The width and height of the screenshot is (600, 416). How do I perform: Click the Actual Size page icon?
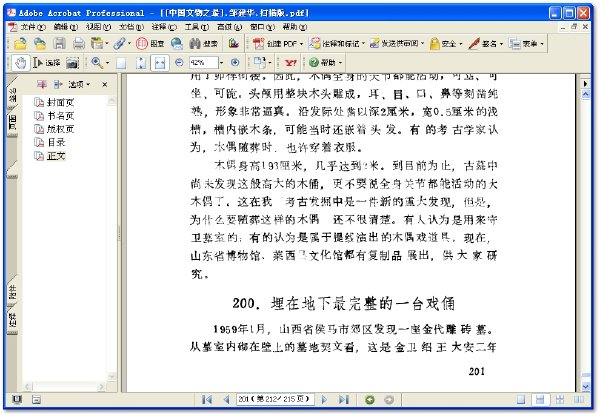(x=121, y=63)
